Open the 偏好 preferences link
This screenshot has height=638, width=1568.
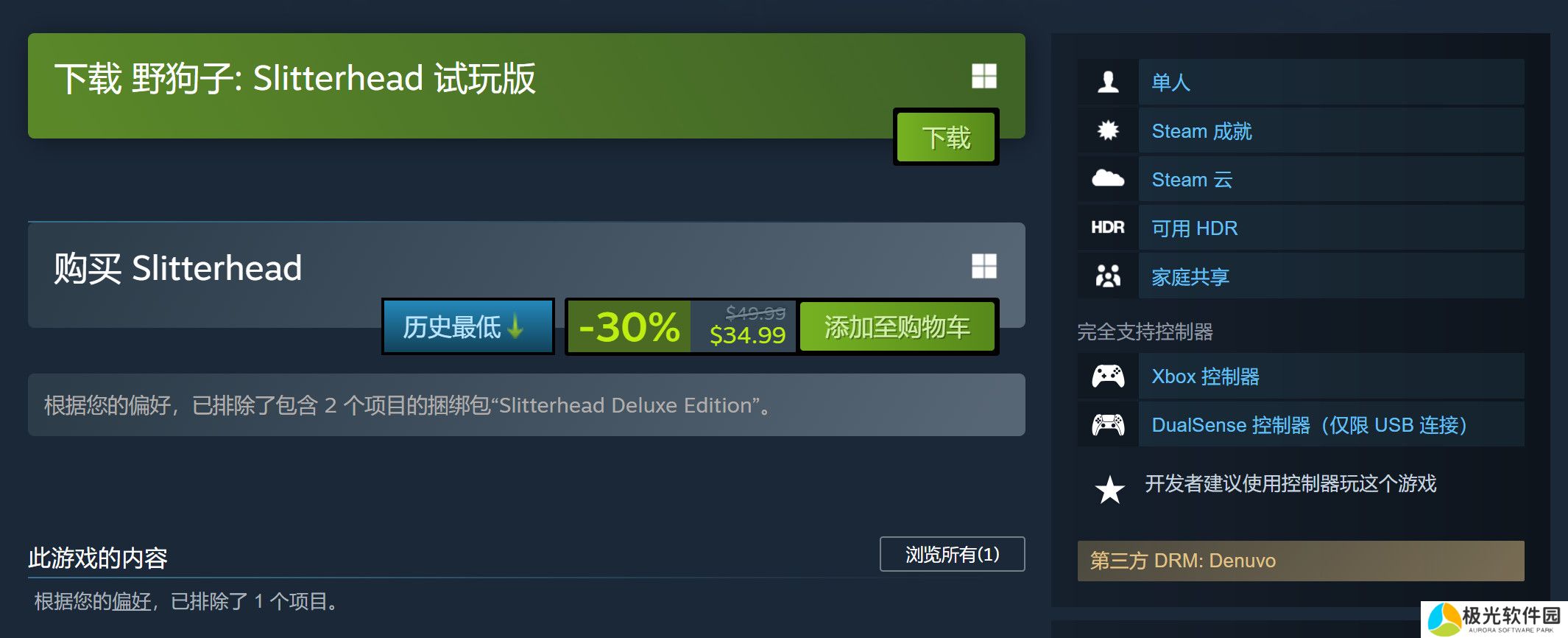[132, 602]
